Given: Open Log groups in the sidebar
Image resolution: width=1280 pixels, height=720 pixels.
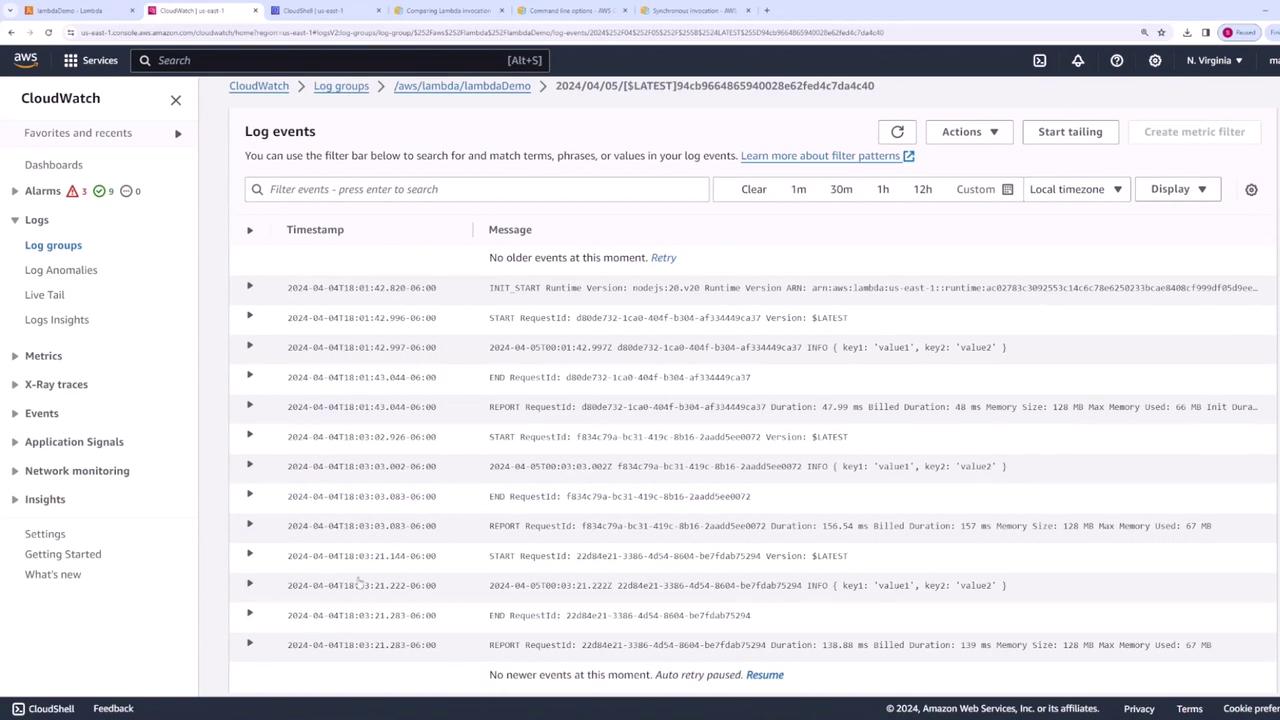Looking at the screenshot, I should tap(54, 245).
